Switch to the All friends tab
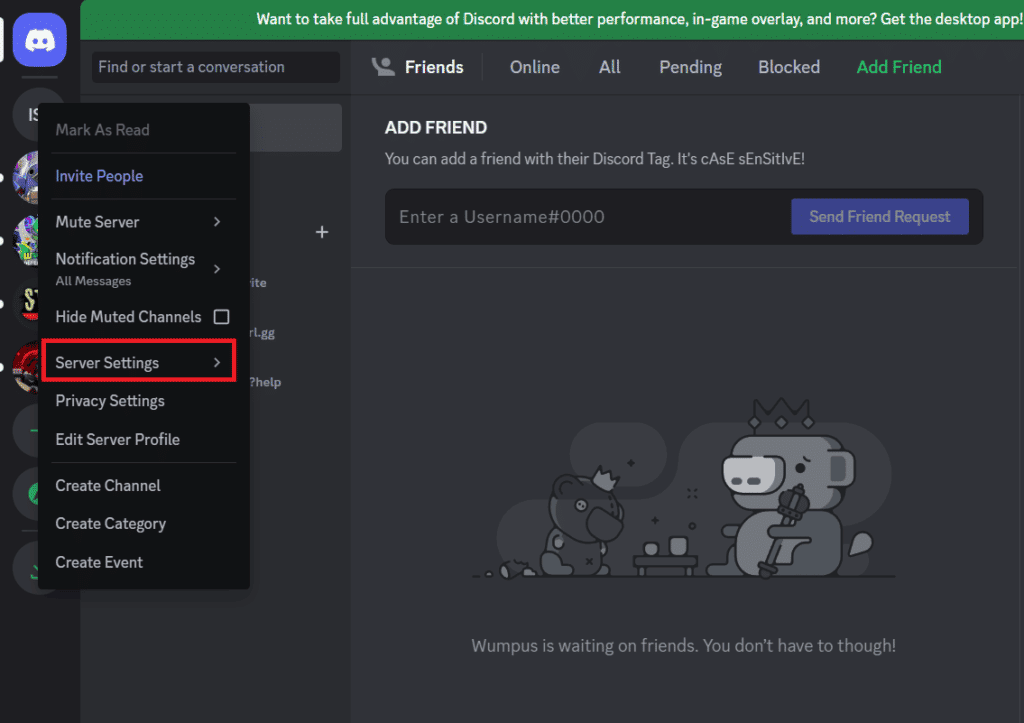The width and height of the screenshot is (1024, 723). click(609, 67)
